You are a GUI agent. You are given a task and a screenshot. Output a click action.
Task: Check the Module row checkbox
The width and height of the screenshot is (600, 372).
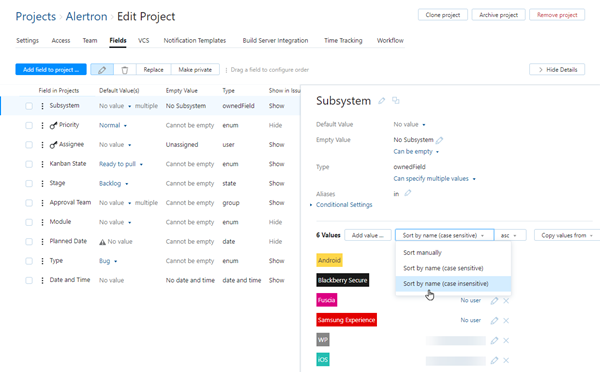(x=29, y=222)
